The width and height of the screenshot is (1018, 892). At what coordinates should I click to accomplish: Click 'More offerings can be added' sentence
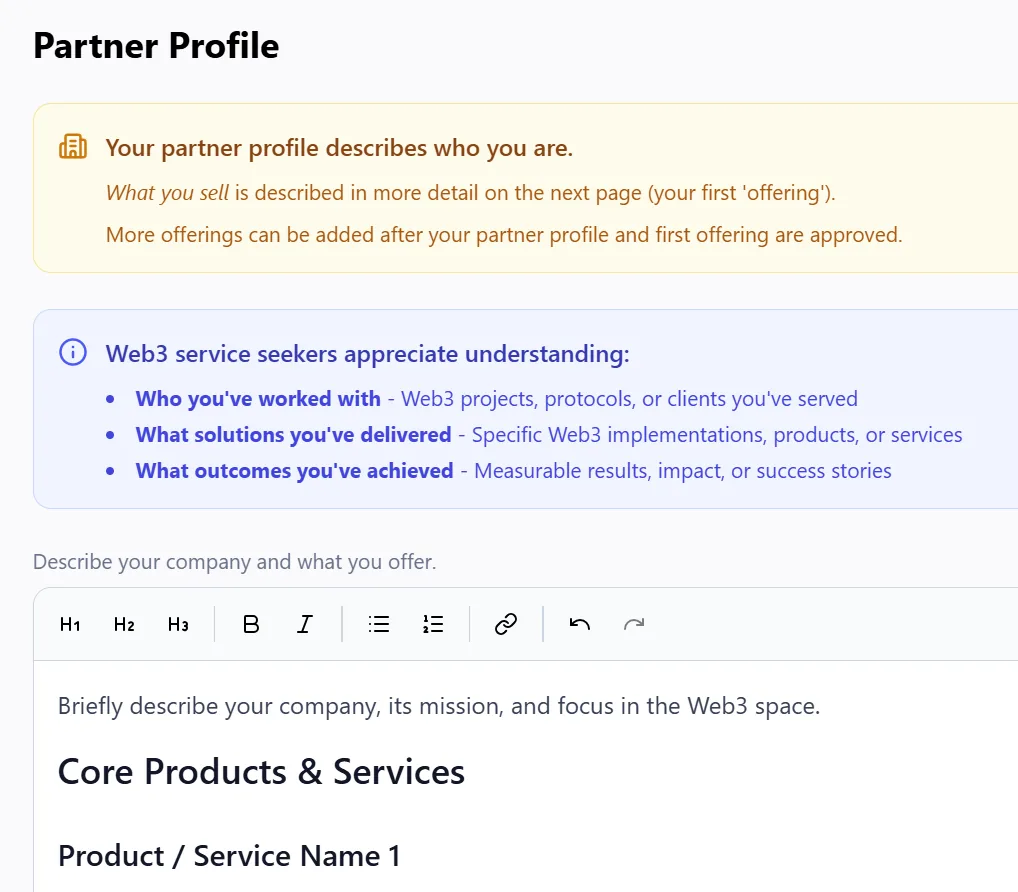[x=504, y=235]
